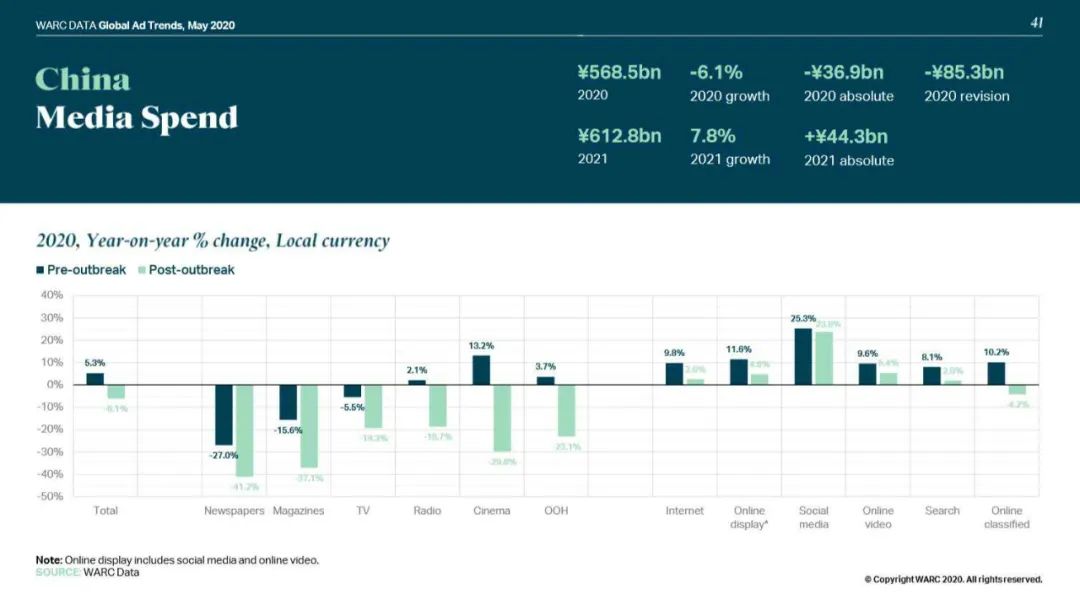Select the Total pre-outbreak 5.3% bar
The height and width of the screenshot is (600, 1080).
click(x=95, y=378)
